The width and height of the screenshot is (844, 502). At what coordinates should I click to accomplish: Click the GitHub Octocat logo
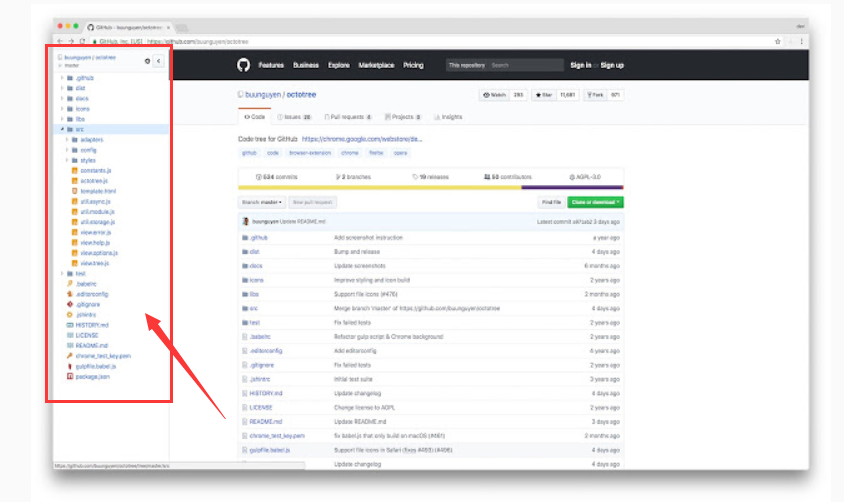tap(243, 65)
